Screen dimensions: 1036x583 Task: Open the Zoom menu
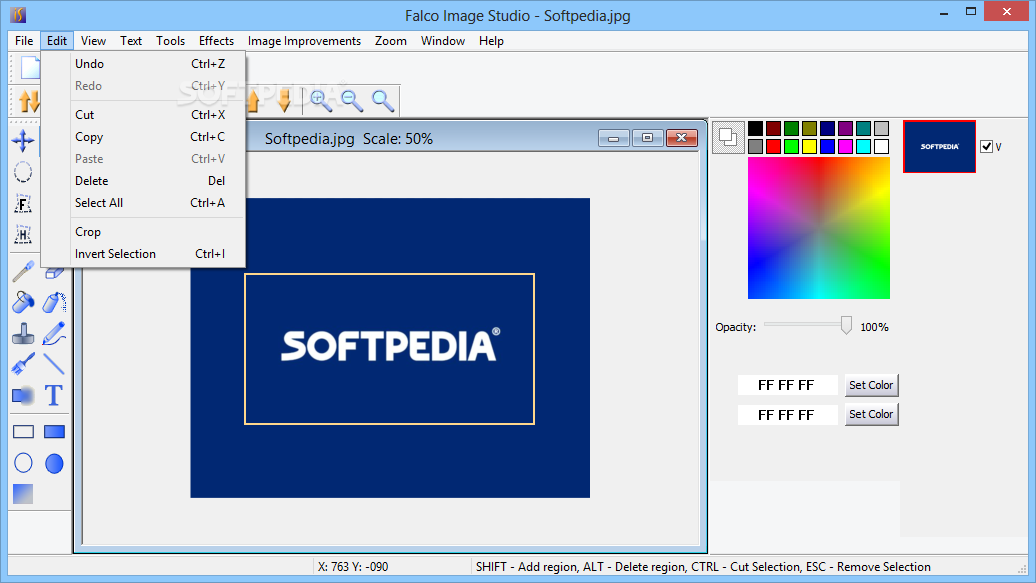(x=390, y=41)
